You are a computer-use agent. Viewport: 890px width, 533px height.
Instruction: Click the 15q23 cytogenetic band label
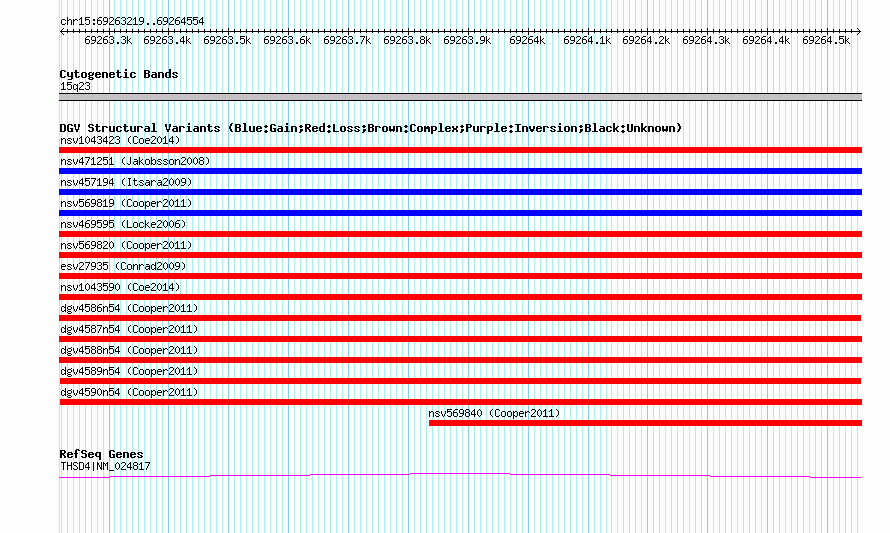75,86
